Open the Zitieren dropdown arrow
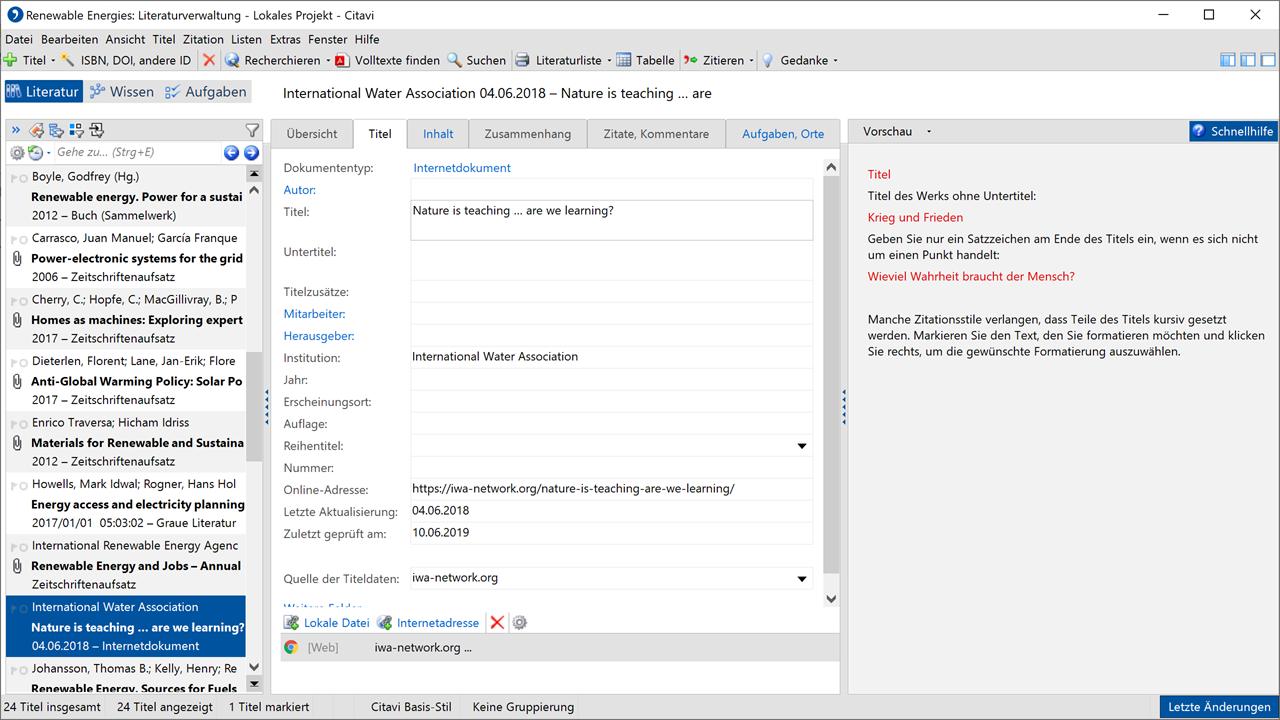Viewport: 1280px width, 720px height. [751, 60]
